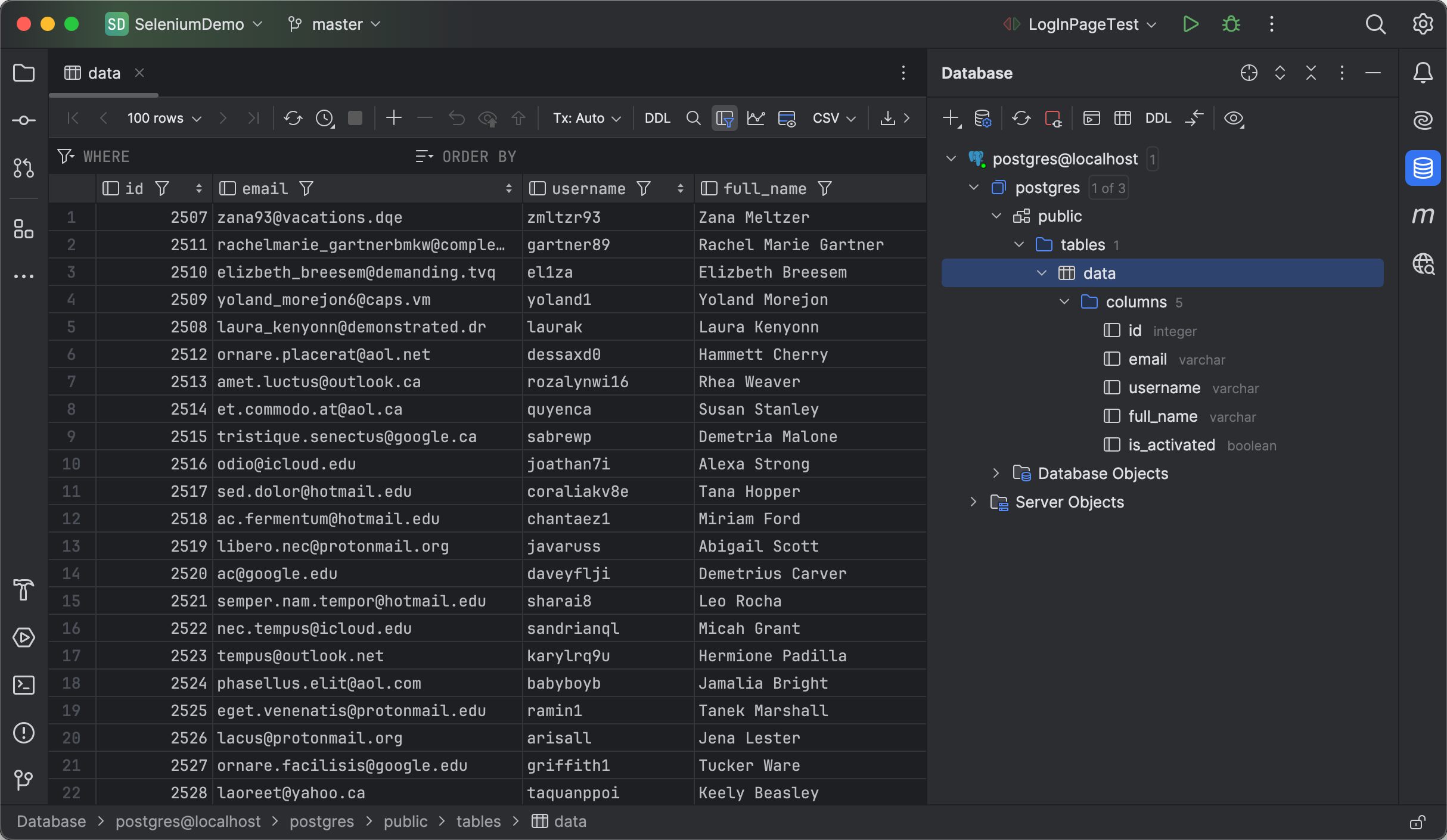This screenshot has width=1447, height=840.
Task: Open Search Everywhere magnifier
Action: pyautogui.click(x=1375, y=24)
